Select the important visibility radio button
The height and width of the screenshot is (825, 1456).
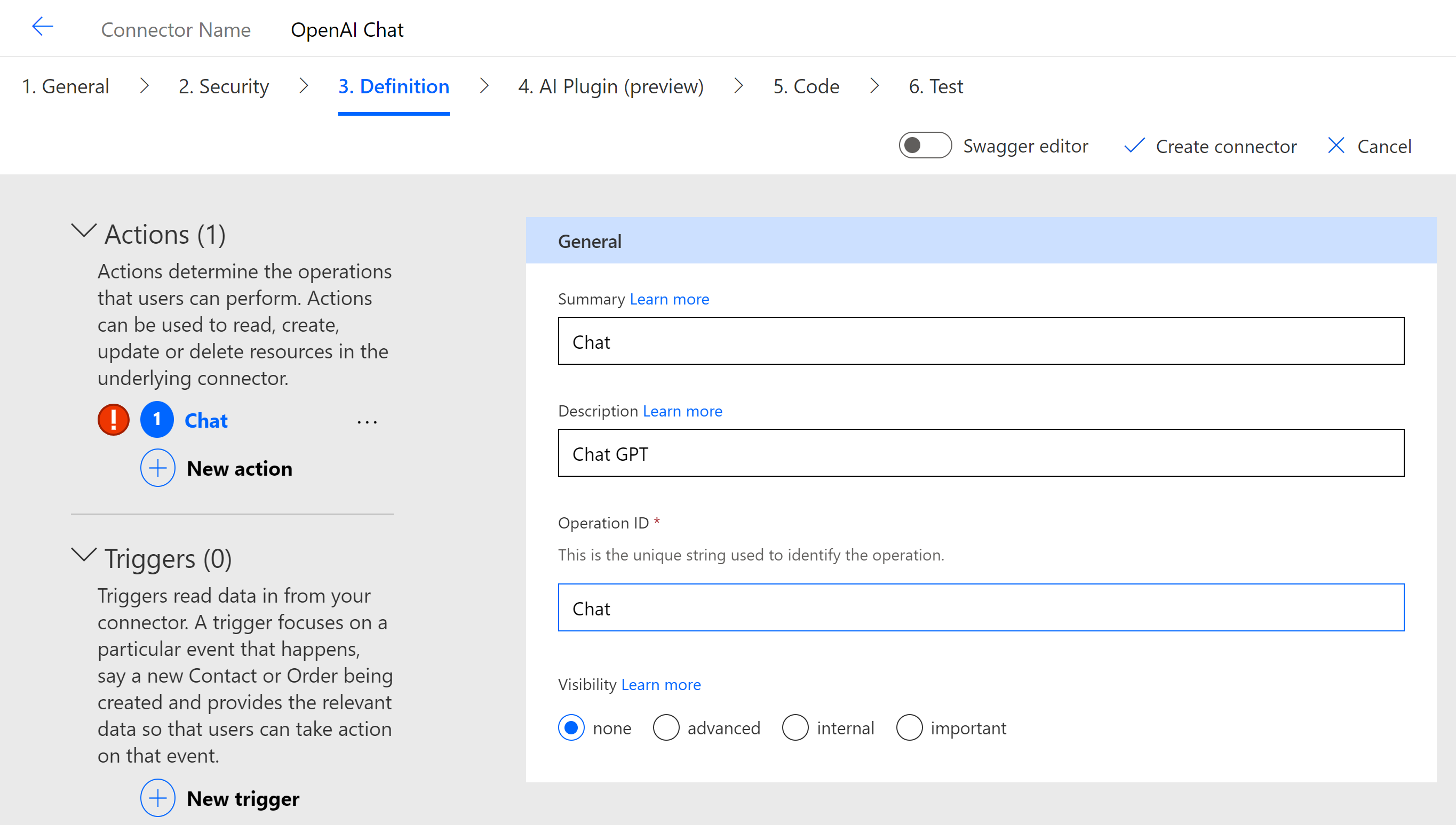[909, 727]
